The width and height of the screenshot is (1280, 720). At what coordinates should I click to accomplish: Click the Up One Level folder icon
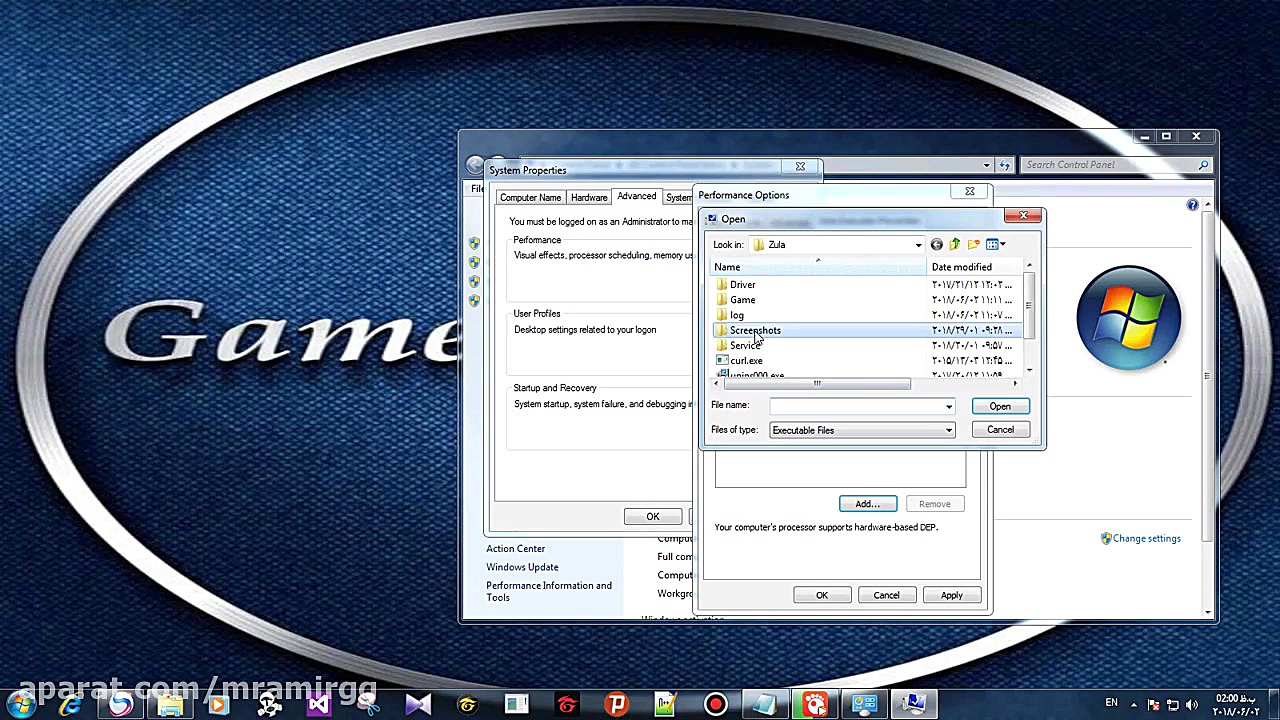pos(955,245)
